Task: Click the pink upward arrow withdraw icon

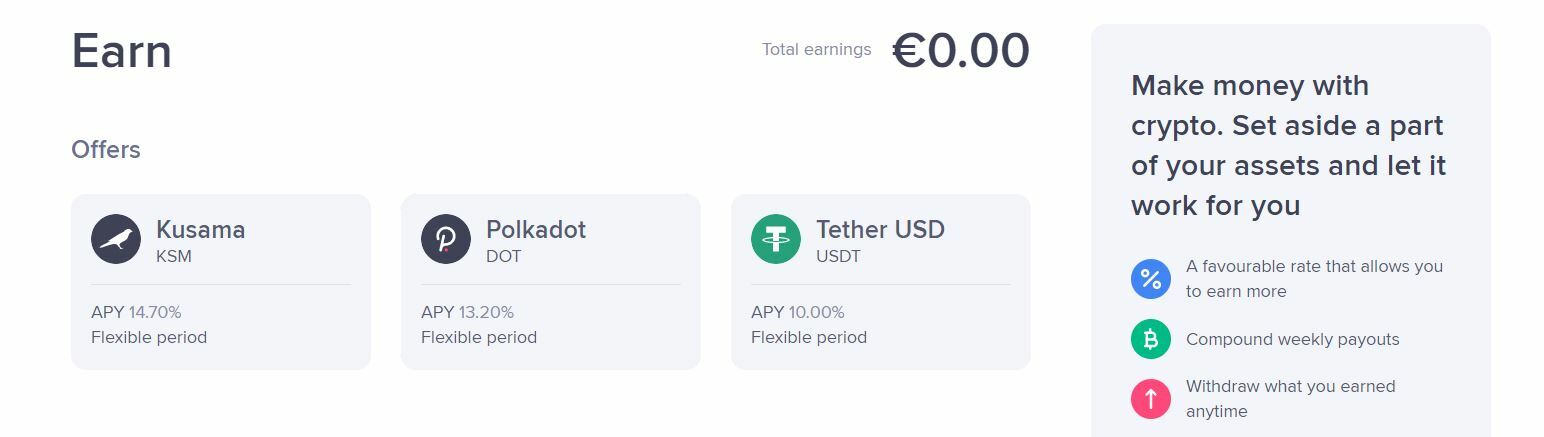Action: click(x=1151, y=399)
